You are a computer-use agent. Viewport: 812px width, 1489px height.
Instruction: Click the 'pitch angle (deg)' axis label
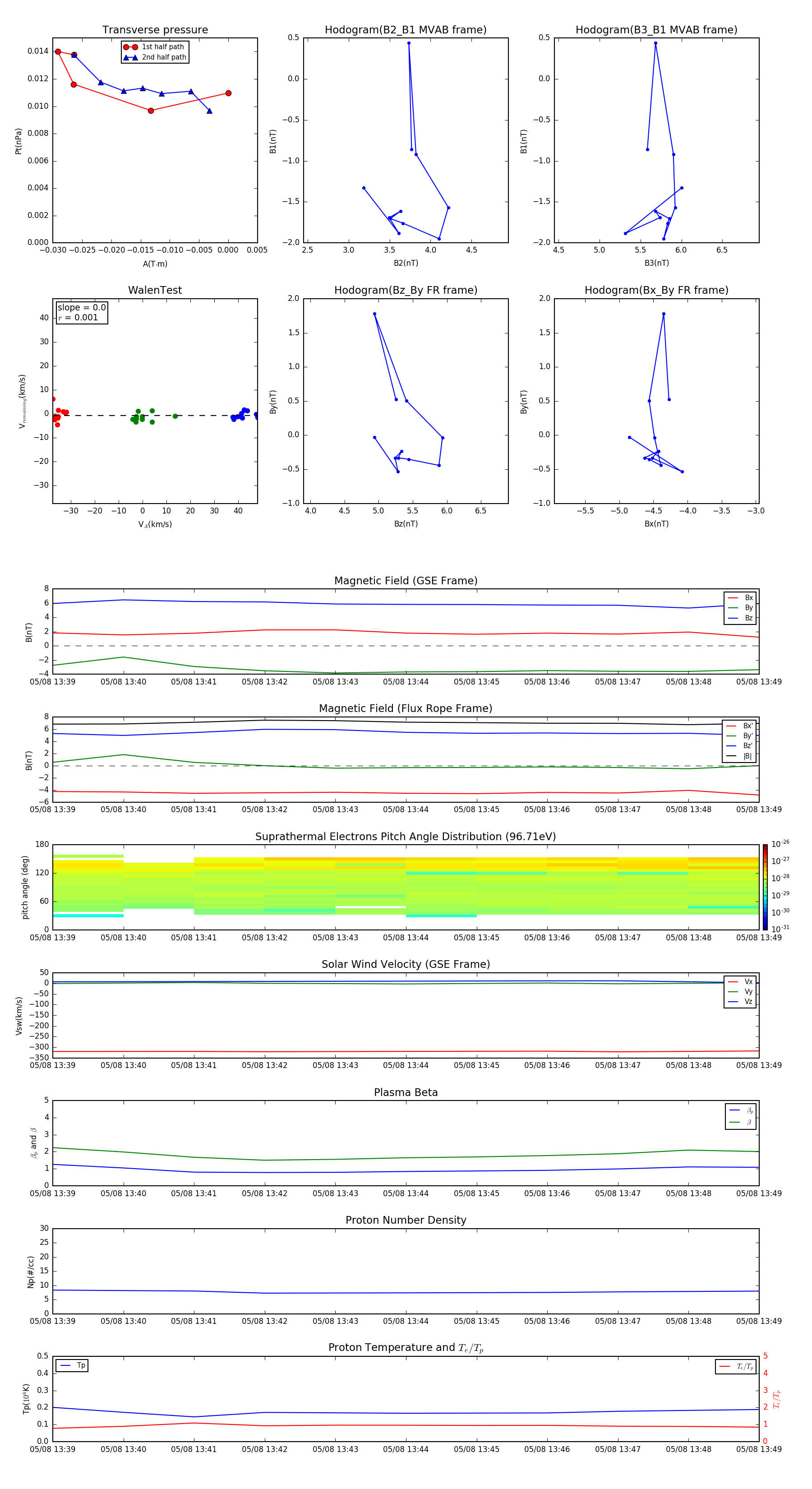pyautogui.click(x=25, y=887)
